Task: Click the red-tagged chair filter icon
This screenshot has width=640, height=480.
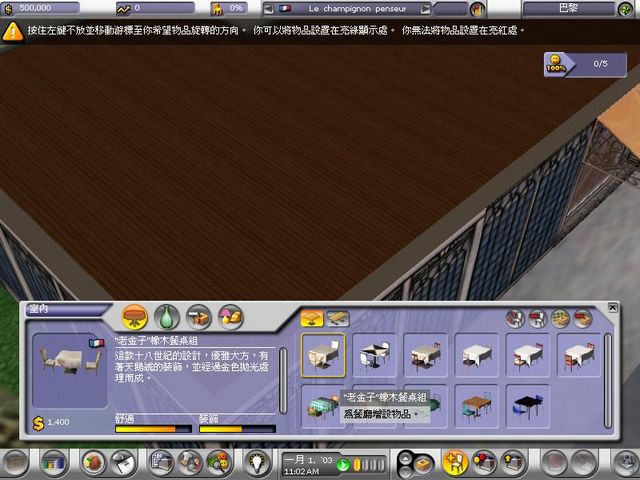Action: [538, 318]
